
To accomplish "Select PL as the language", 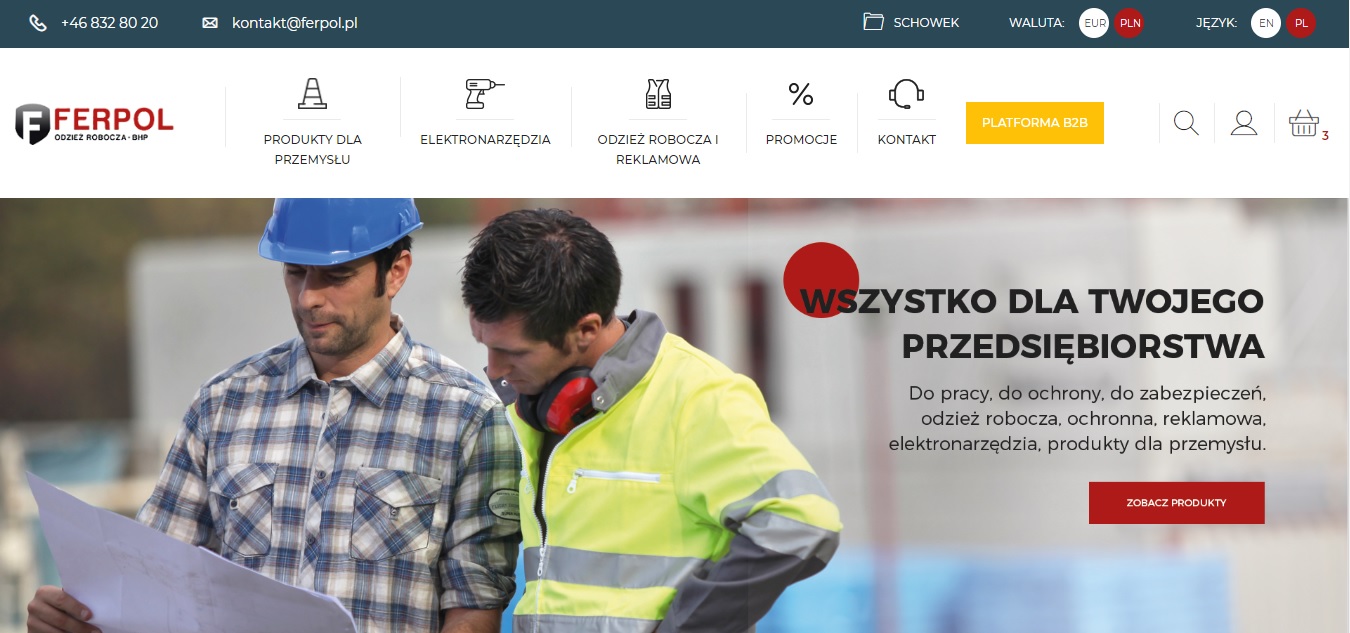I will click(1301, 23).
